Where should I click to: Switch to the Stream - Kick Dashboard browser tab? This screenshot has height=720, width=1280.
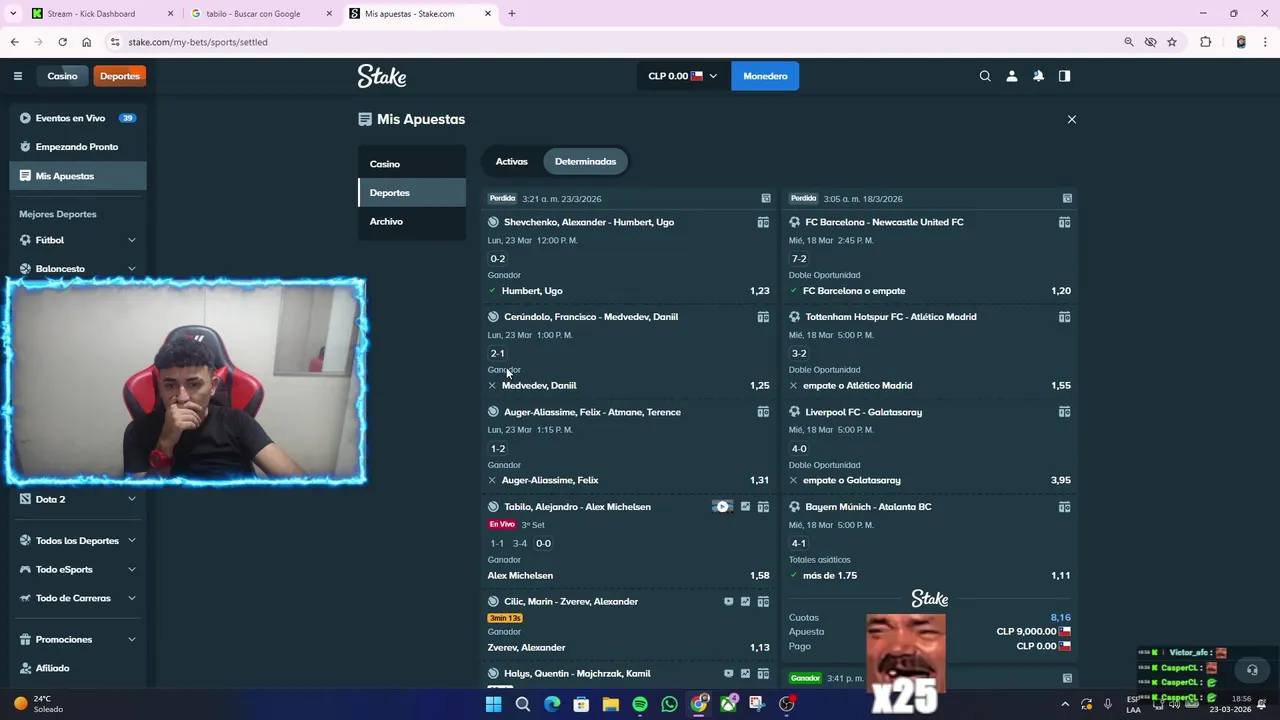click(x=100, y=14)
